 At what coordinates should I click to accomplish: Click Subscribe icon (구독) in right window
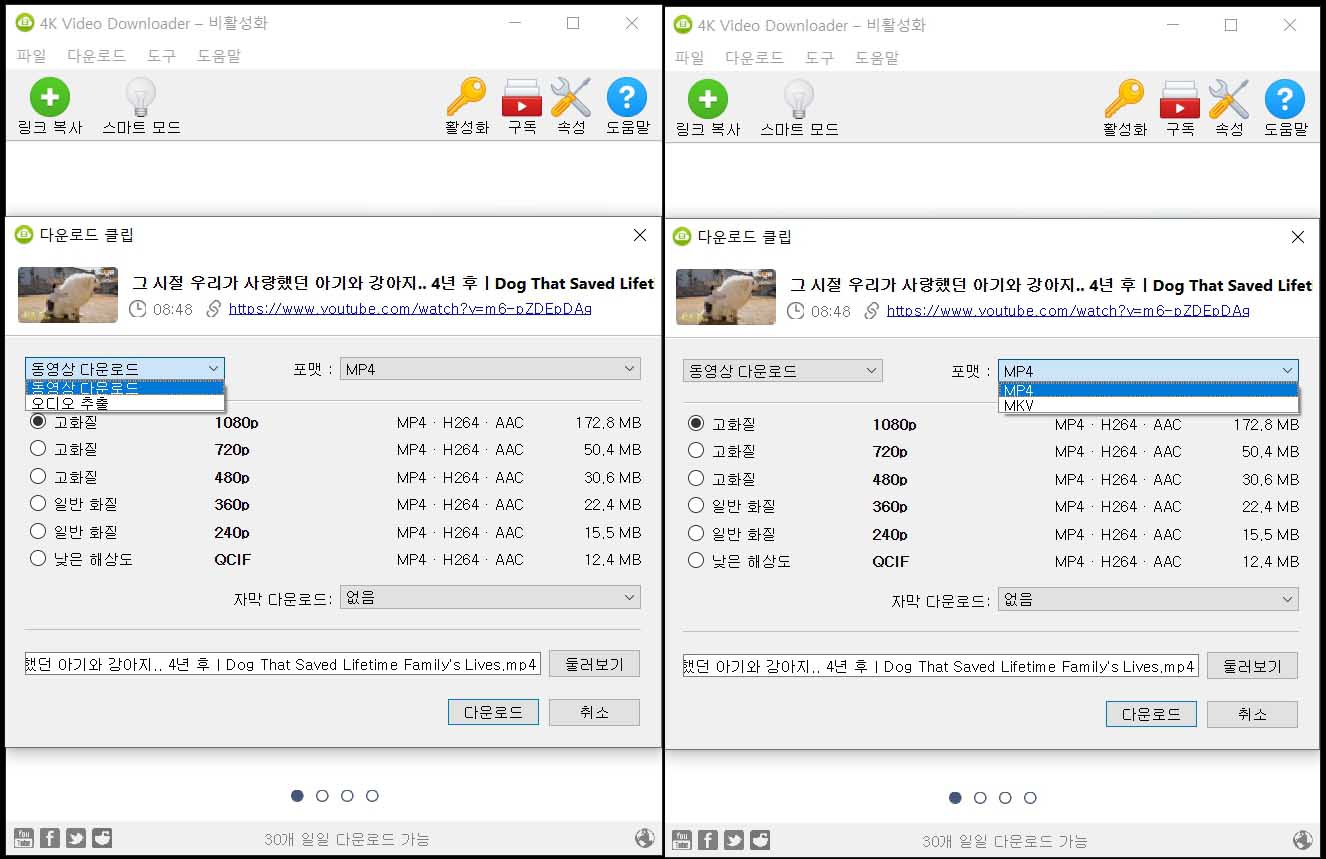[1180, 108]
